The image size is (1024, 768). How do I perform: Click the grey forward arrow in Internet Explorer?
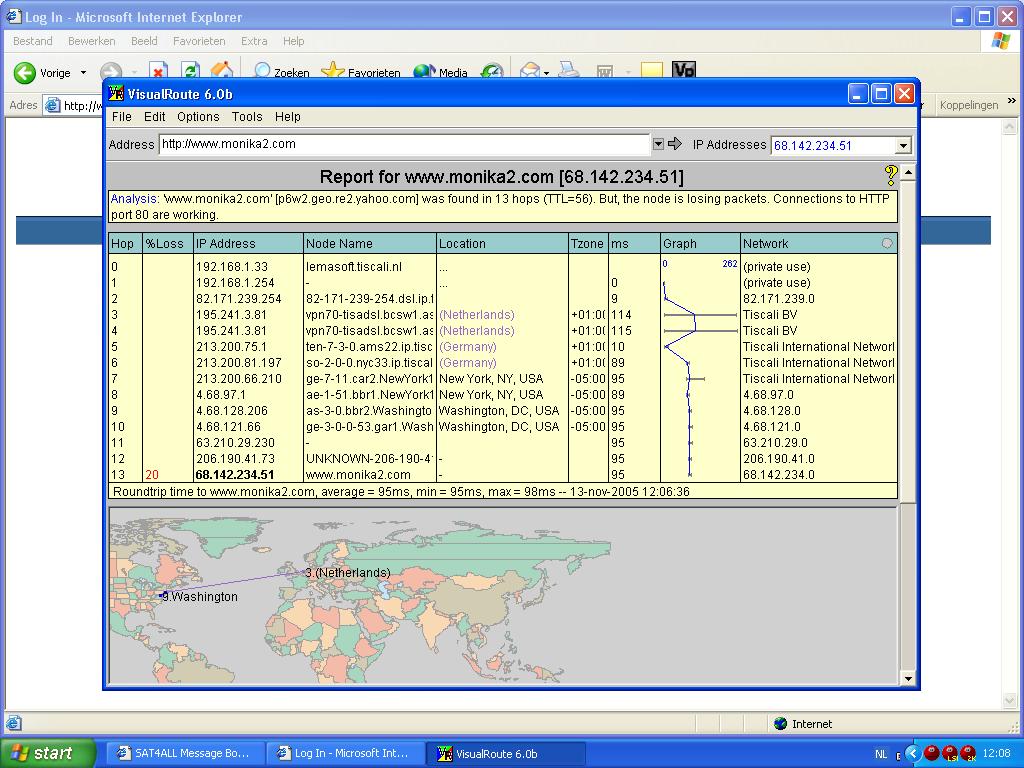click(x=111, y=72)
